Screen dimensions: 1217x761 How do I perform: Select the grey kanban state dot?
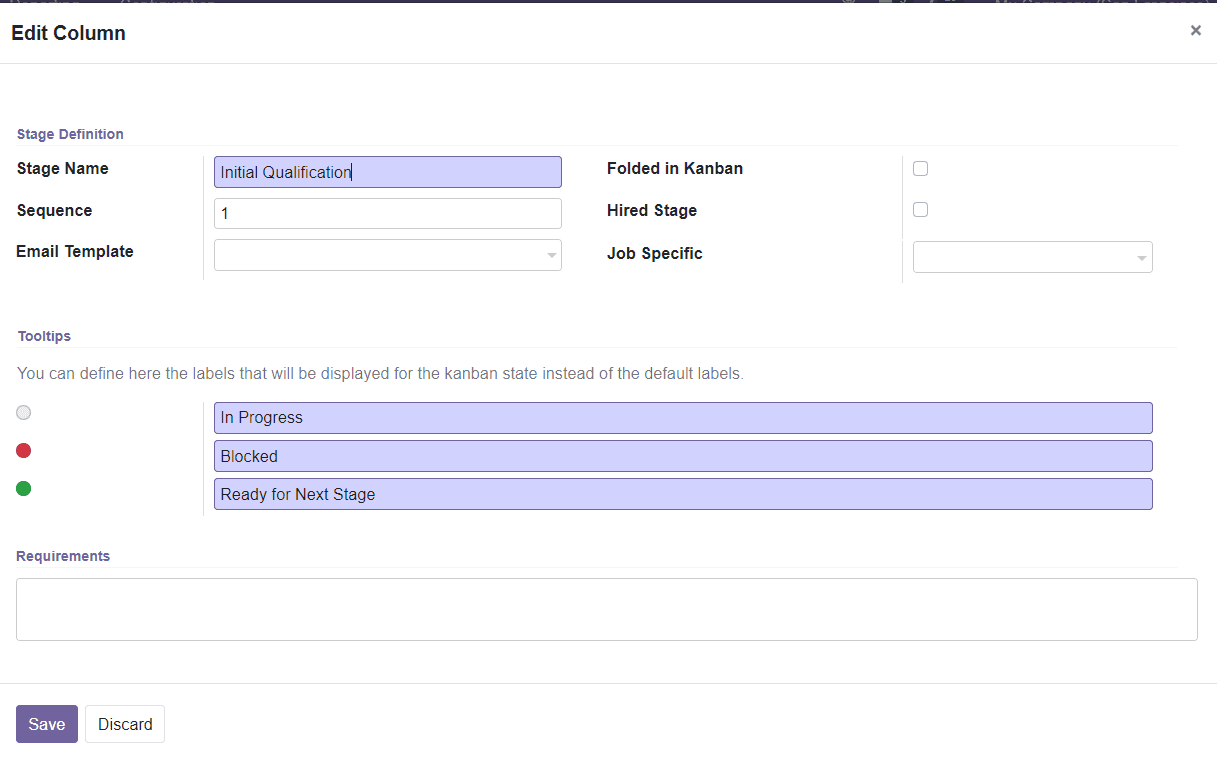tap(23, 412)
